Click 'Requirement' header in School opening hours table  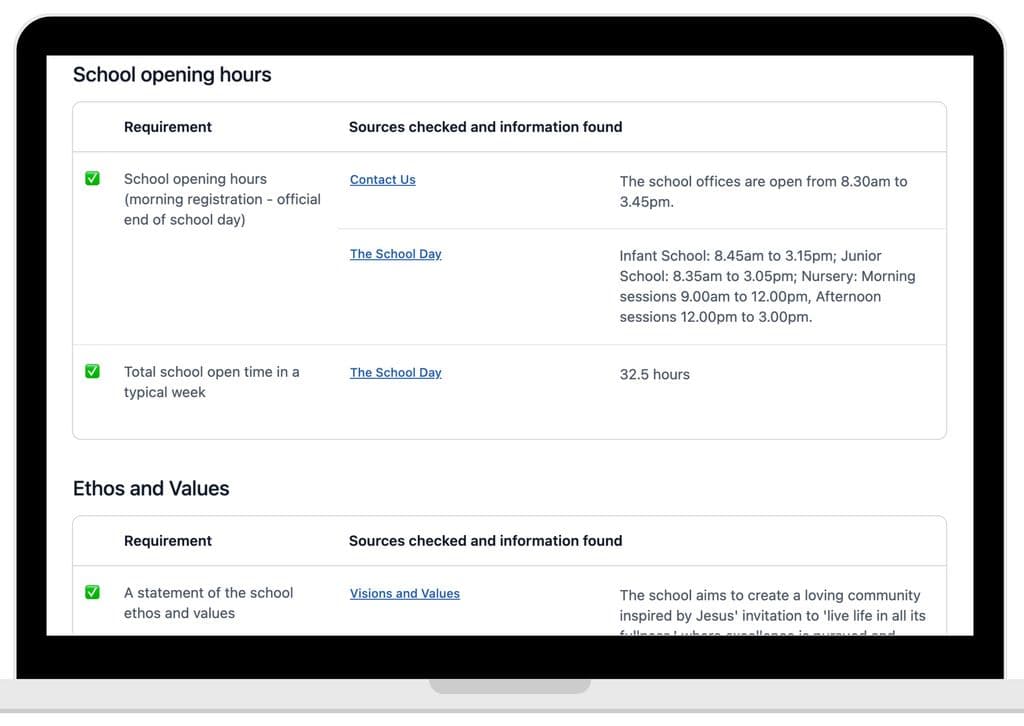tap(168, 127)
